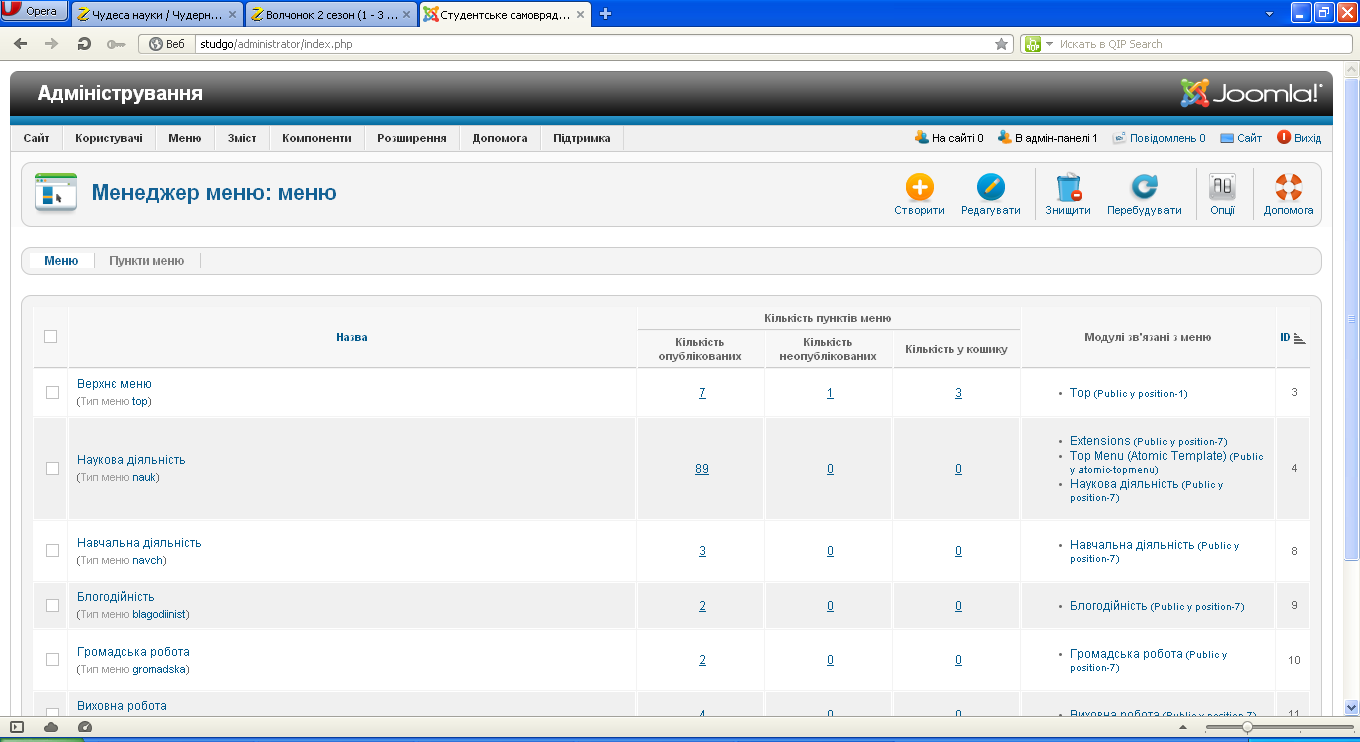Viewport: 1360px width, 742px height.
Task: Open the Благодійність menu name link
Action: click(x=116, y=597)
